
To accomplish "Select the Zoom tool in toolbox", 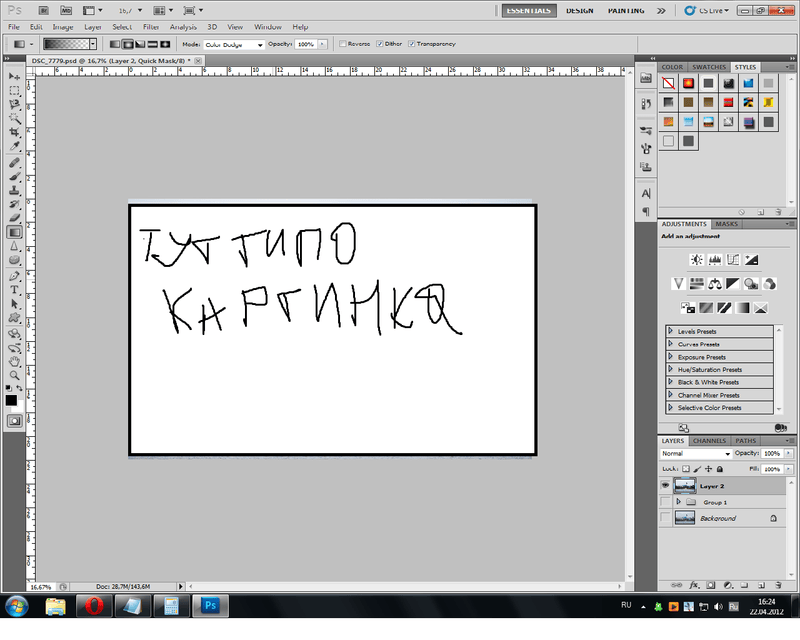I will coord(14,375).
